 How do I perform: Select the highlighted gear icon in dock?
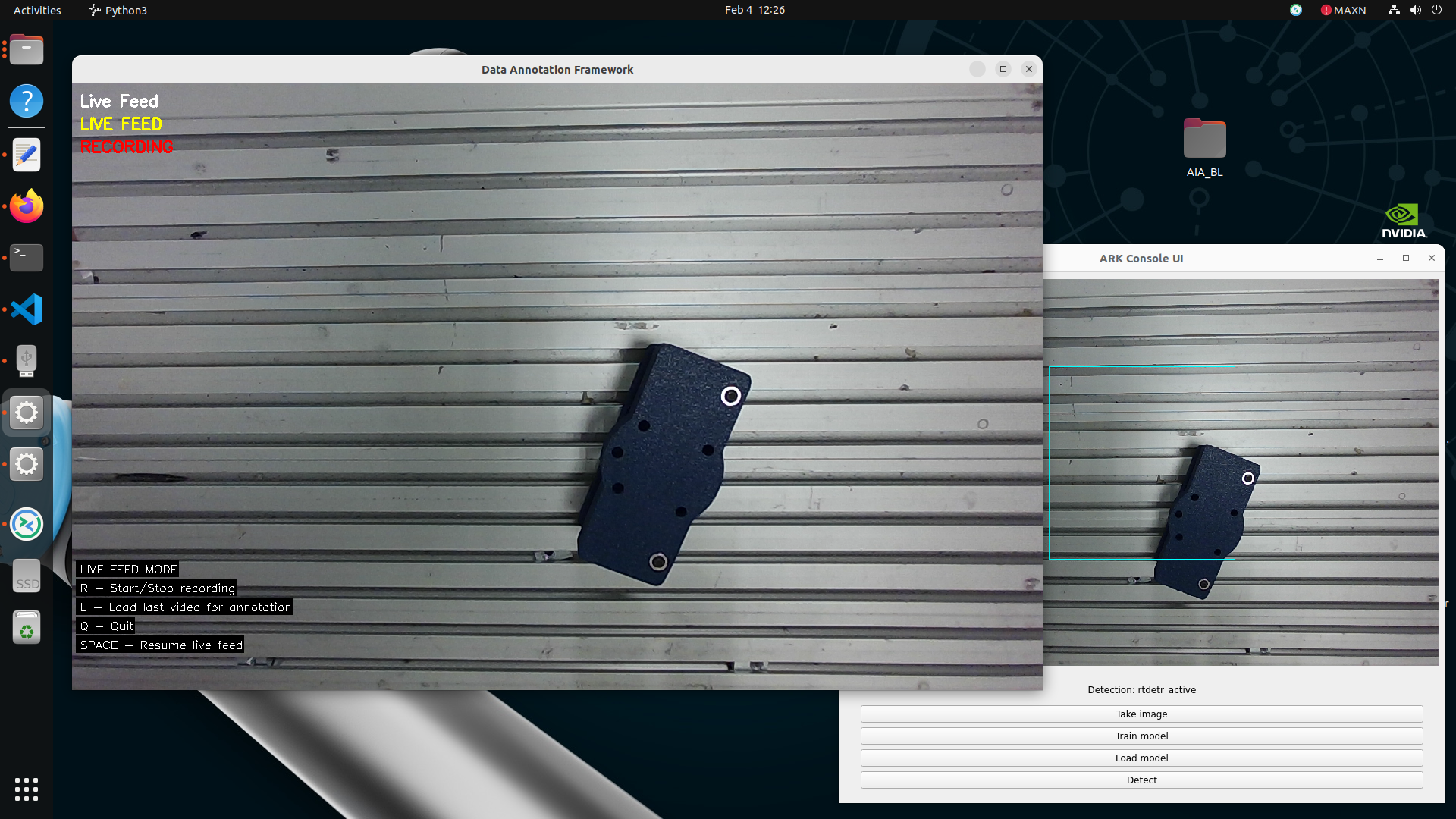click(x=27, y=413)
